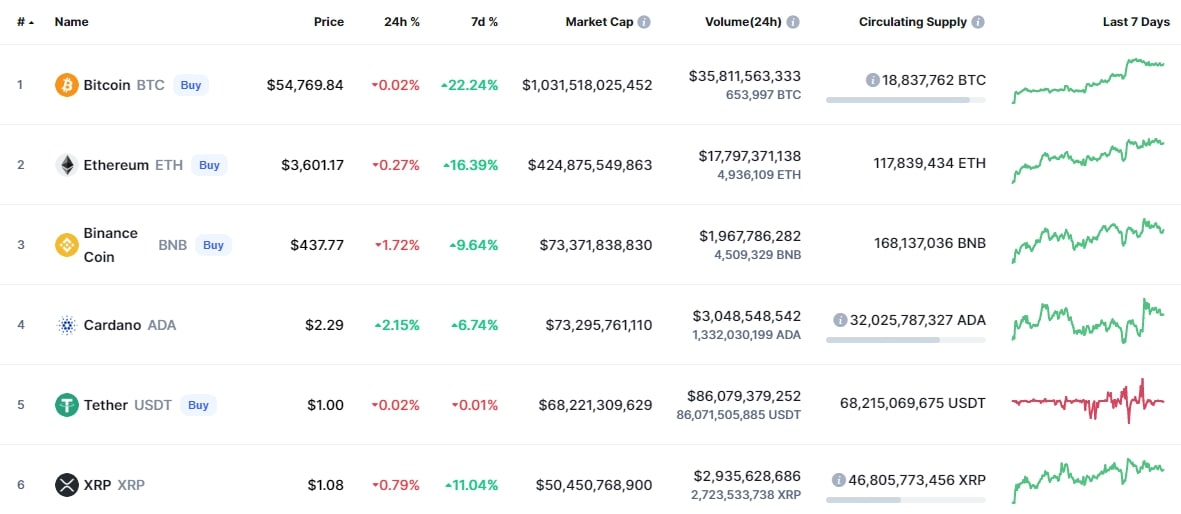Click Cardano price $2.29
1181x514 pixels.
[325, 326]
